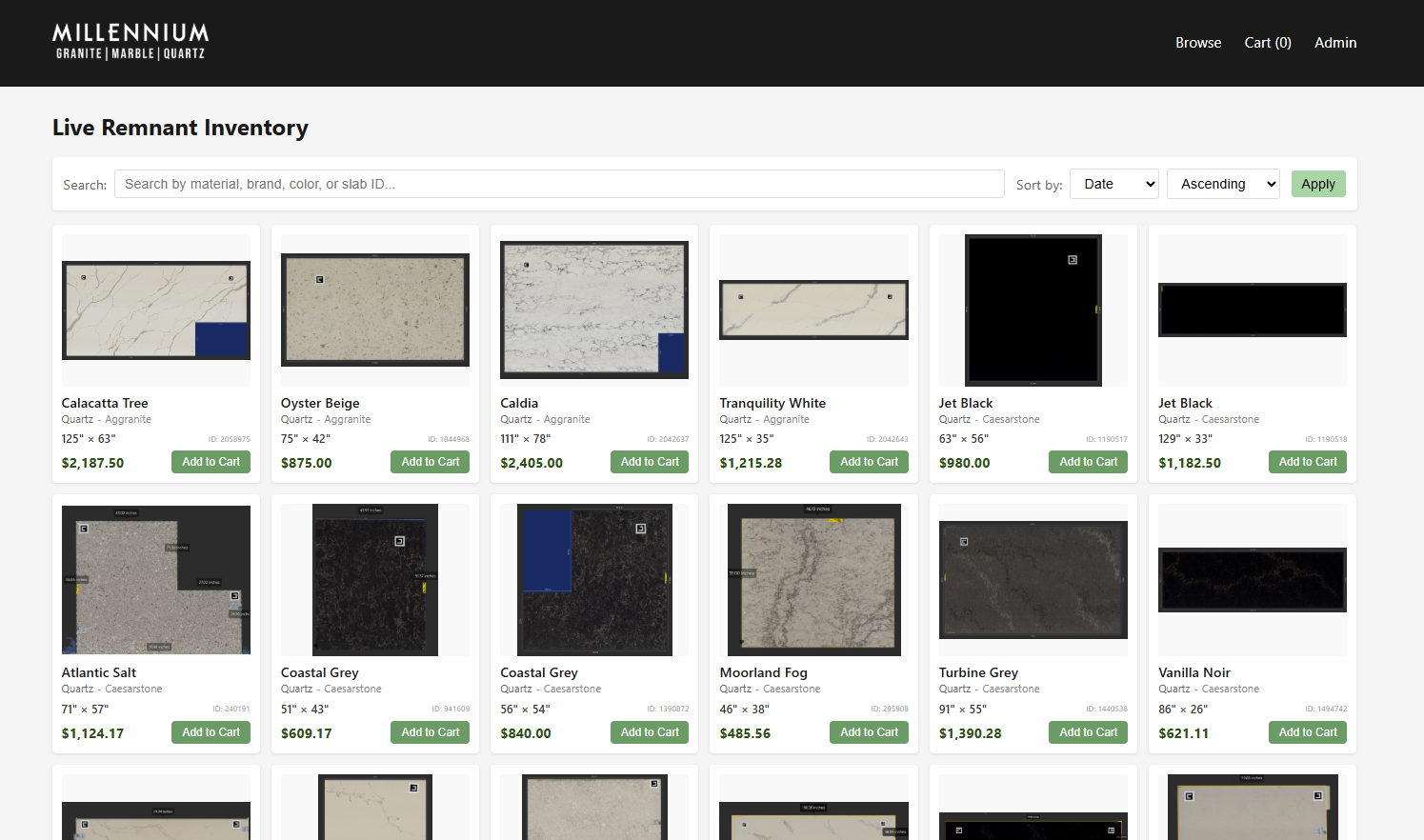Screen dimensions: 1424x840
Task: Click the Millennium Granite Marble Quartz logo
Action: point(130,43)
